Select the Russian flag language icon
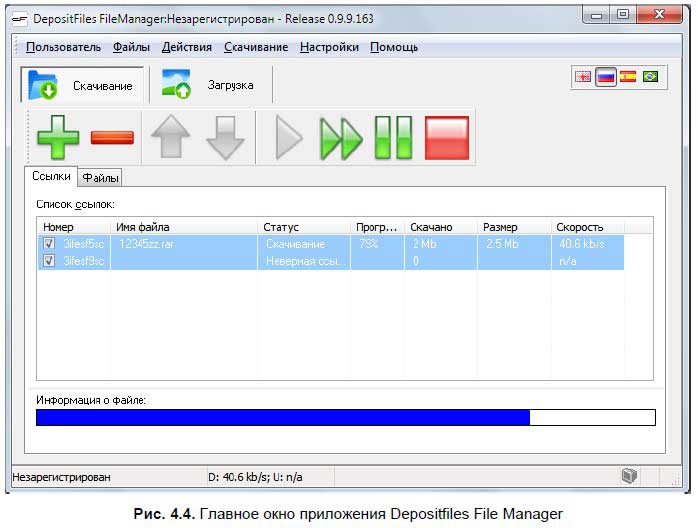 click(x=605, y=77)
